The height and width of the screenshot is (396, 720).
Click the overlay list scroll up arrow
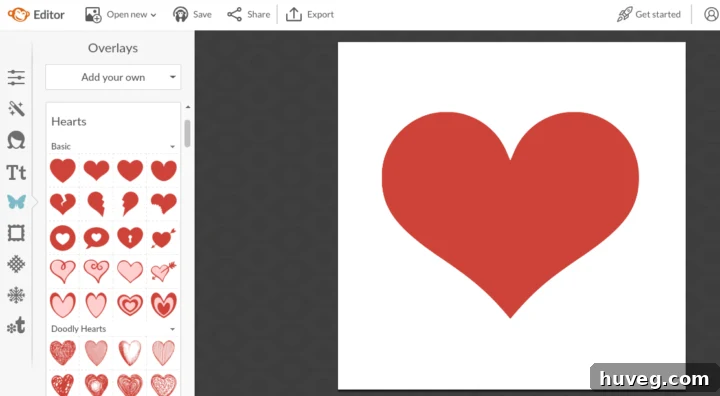[x=188, y=107]
